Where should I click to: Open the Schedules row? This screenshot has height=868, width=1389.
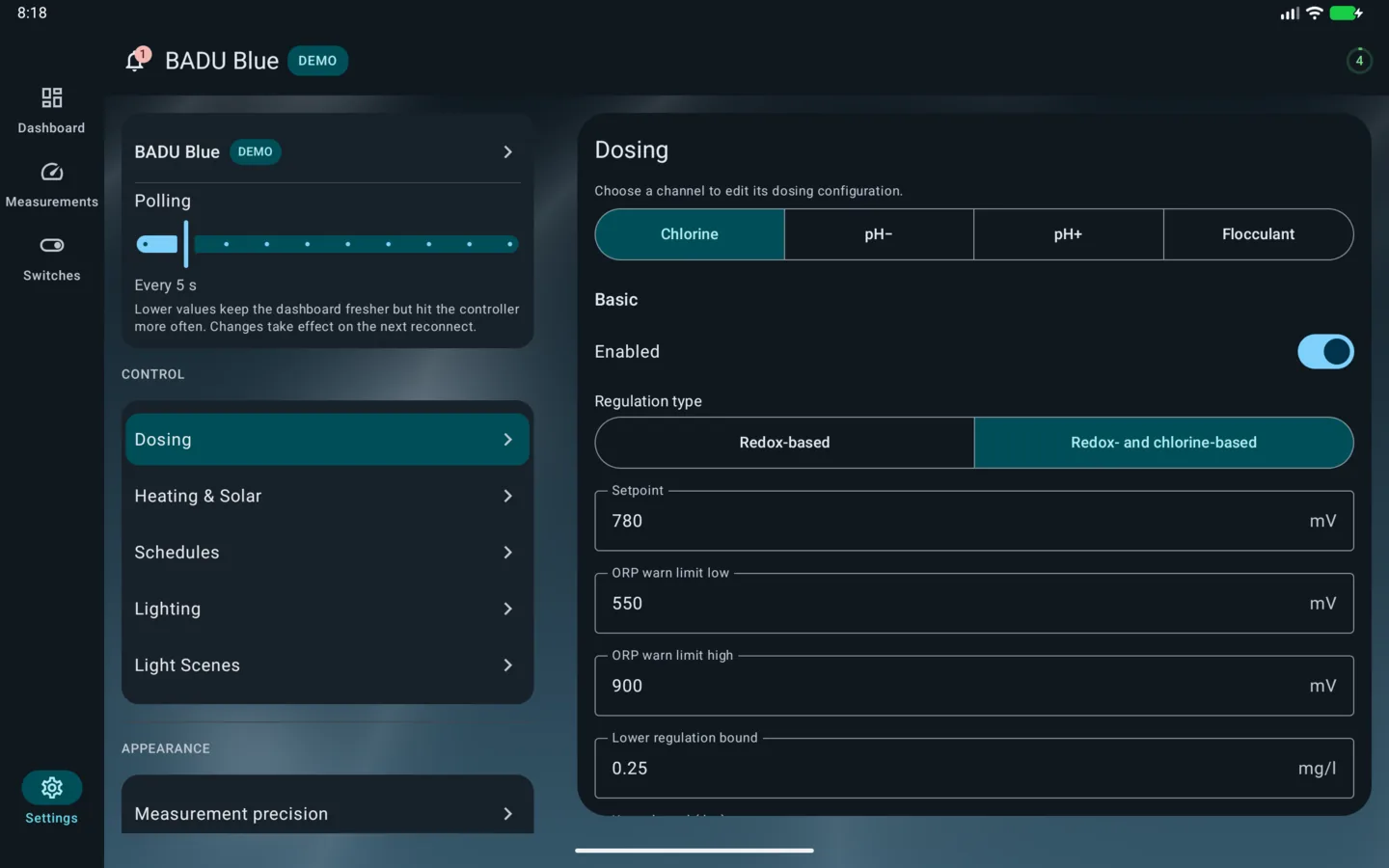pyautogui.click(x=327, y=553)
